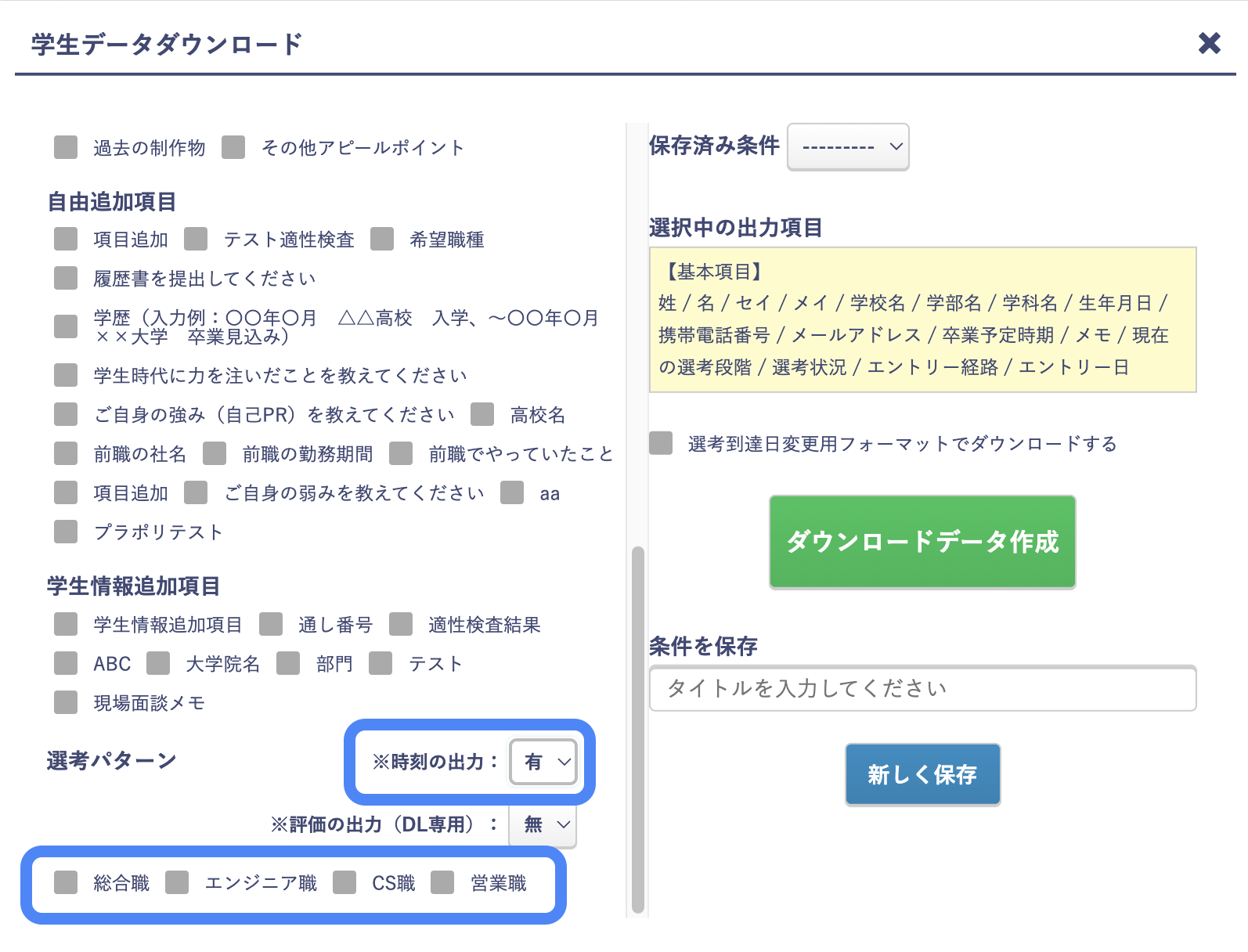The height and width of the screenshot is (952, 1248).
Task: Close the 学生データダウンロード dialog
Action: (1209, 43)
